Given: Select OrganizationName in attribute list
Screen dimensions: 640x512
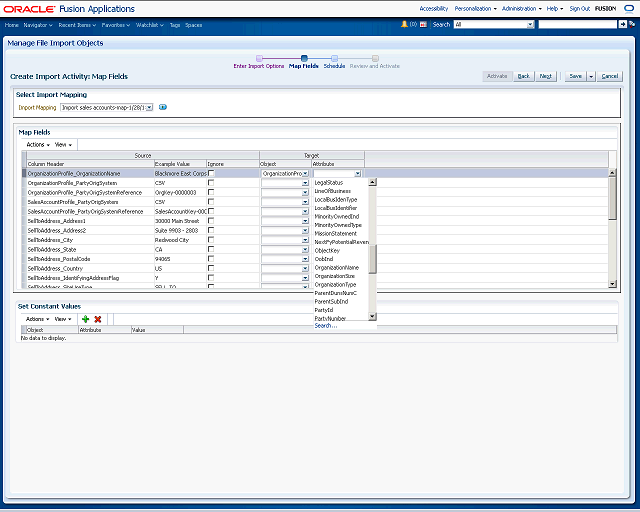Looking at the screenshot, I should point(336,268).
